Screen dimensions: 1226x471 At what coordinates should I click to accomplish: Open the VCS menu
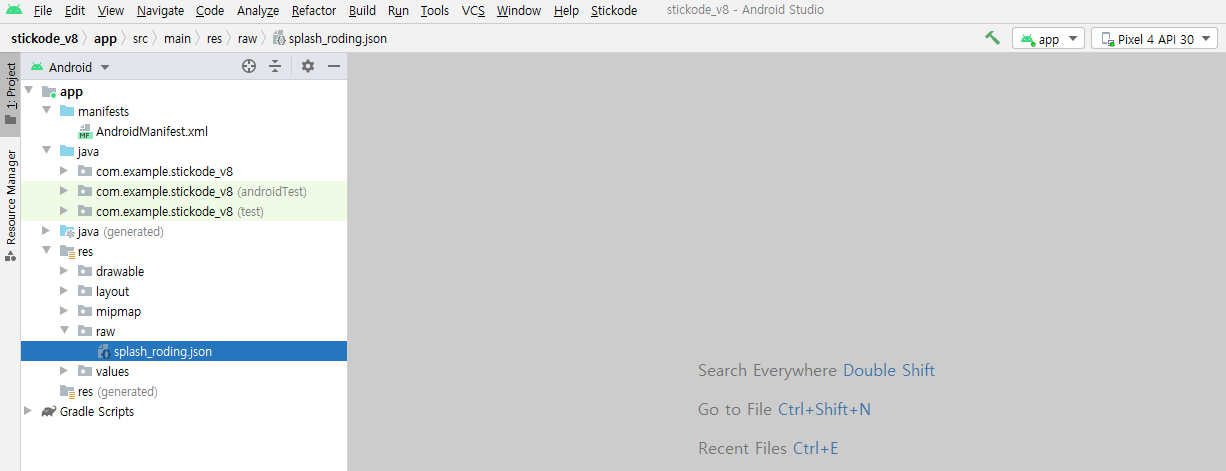473,10
